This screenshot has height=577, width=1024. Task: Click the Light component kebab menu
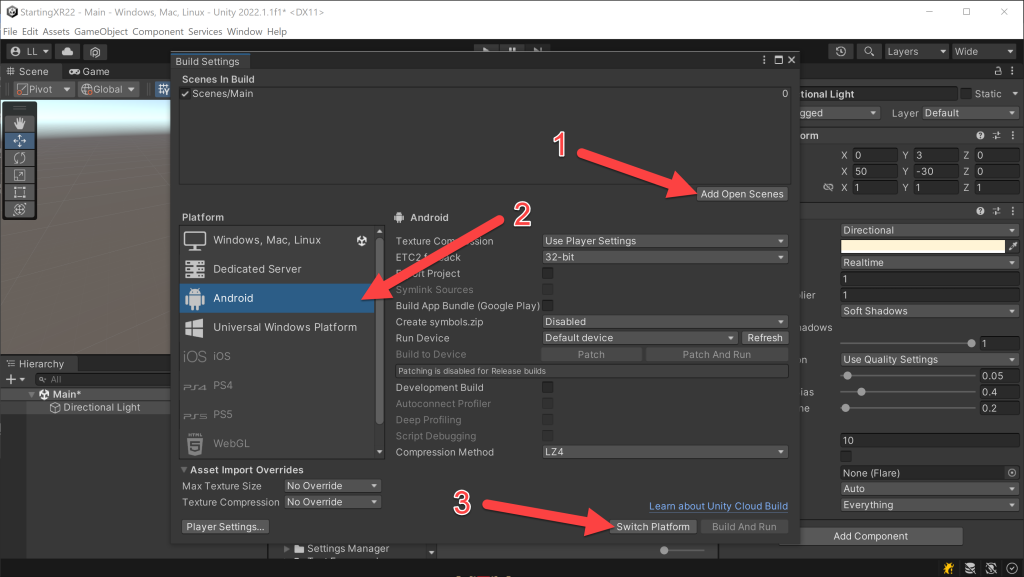[1013, 211]
